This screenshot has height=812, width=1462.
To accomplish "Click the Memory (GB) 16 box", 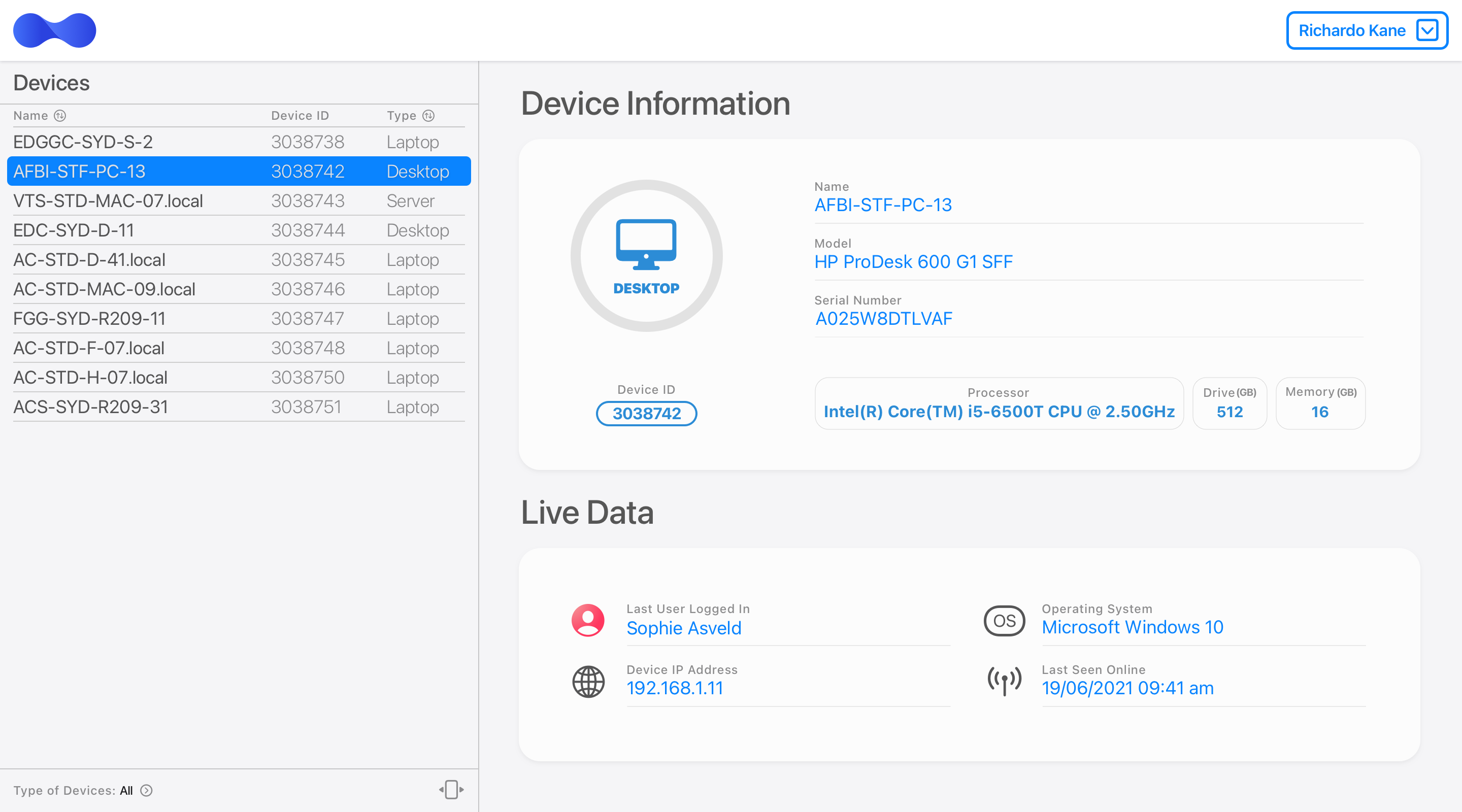I will [x=1321, y=403].
